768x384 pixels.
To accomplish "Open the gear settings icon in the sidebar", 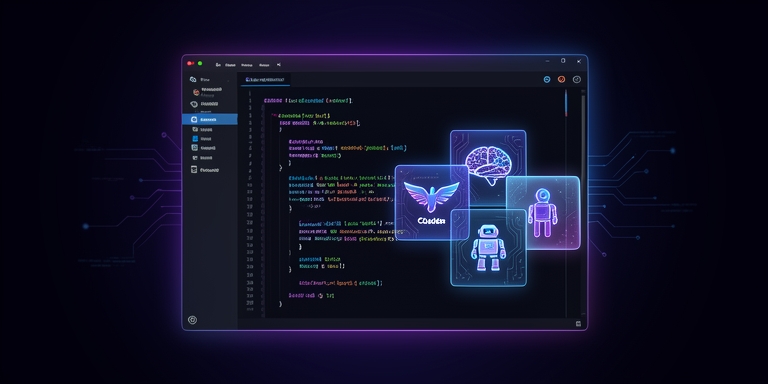I will click(192, 320).
